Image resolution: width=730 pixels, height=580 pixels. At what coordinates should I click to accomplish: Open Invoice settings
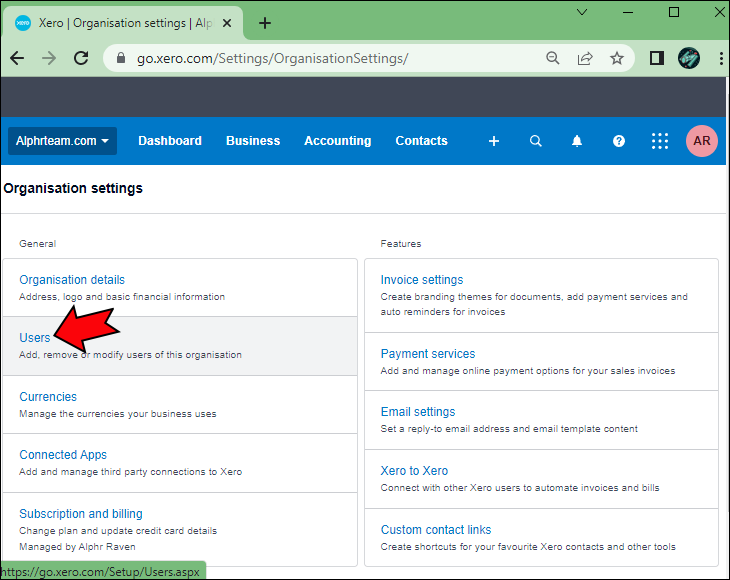[x=422, y=280]
